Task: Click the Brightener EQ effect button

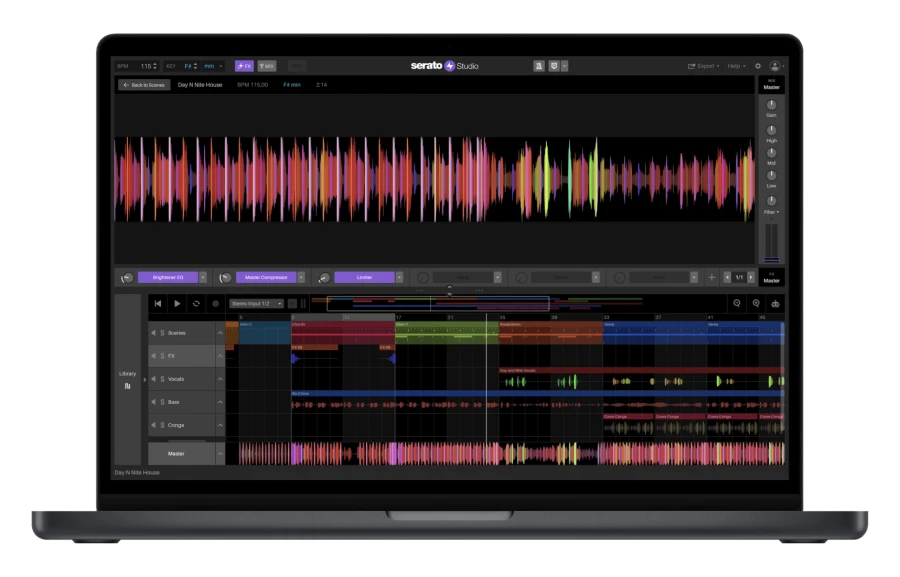Action: tap(168, 277)
